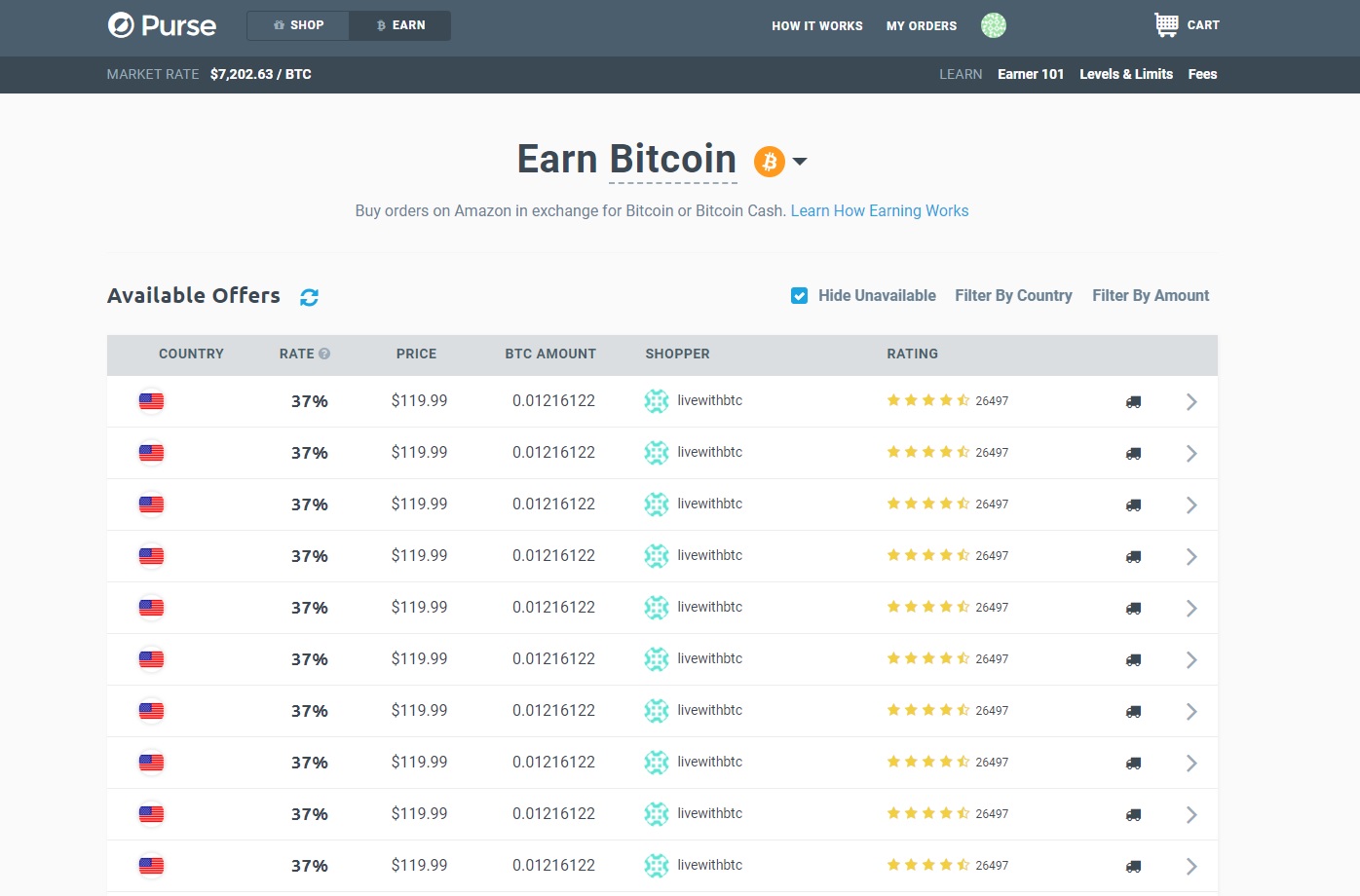Open the third offer via its chevron arrow
Image resolution: width=1360 pixels, height=896 pixels.
[x=1191, y=505]
